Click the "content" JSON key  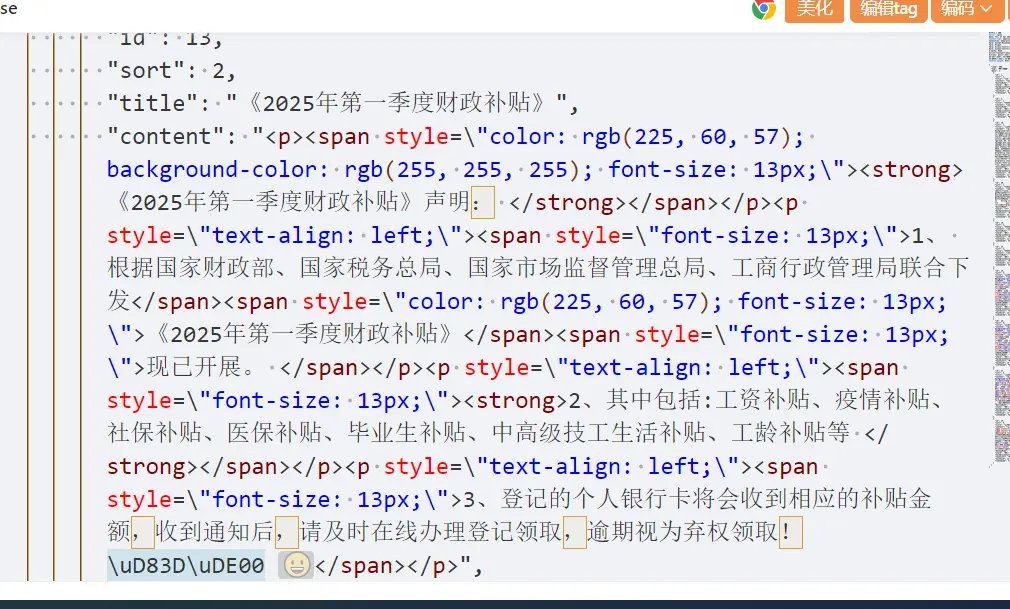[x=160, y=136]
